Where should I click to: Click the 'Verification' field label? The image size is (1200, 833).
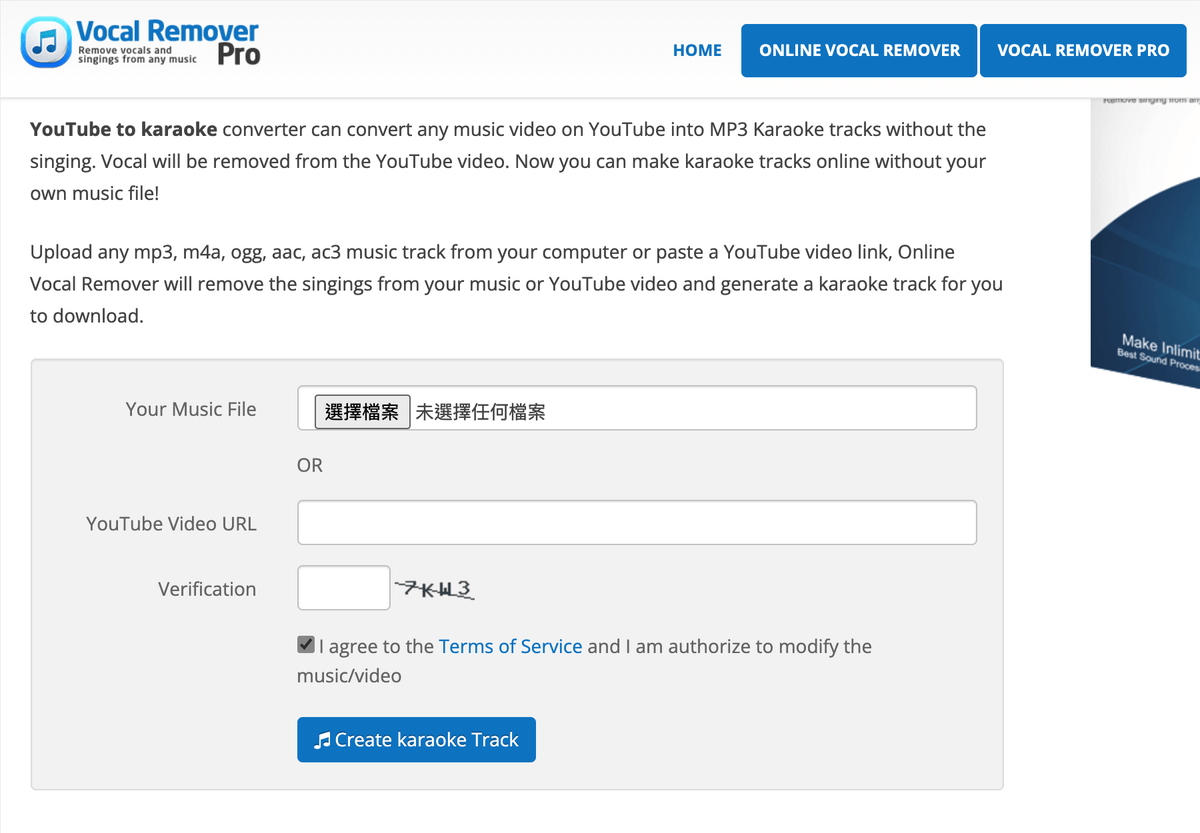[x=207, y=590]
